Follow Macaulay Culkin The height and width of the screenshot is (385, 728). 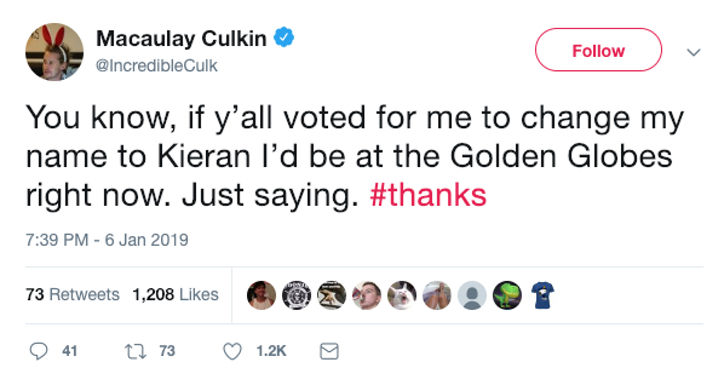pos(598,50)
